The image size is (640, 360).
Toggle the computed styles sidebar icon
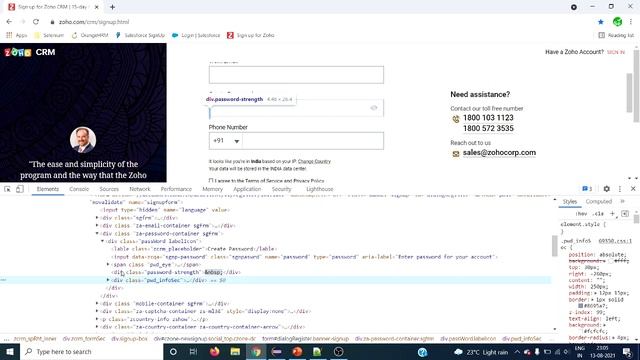point(625,214)
